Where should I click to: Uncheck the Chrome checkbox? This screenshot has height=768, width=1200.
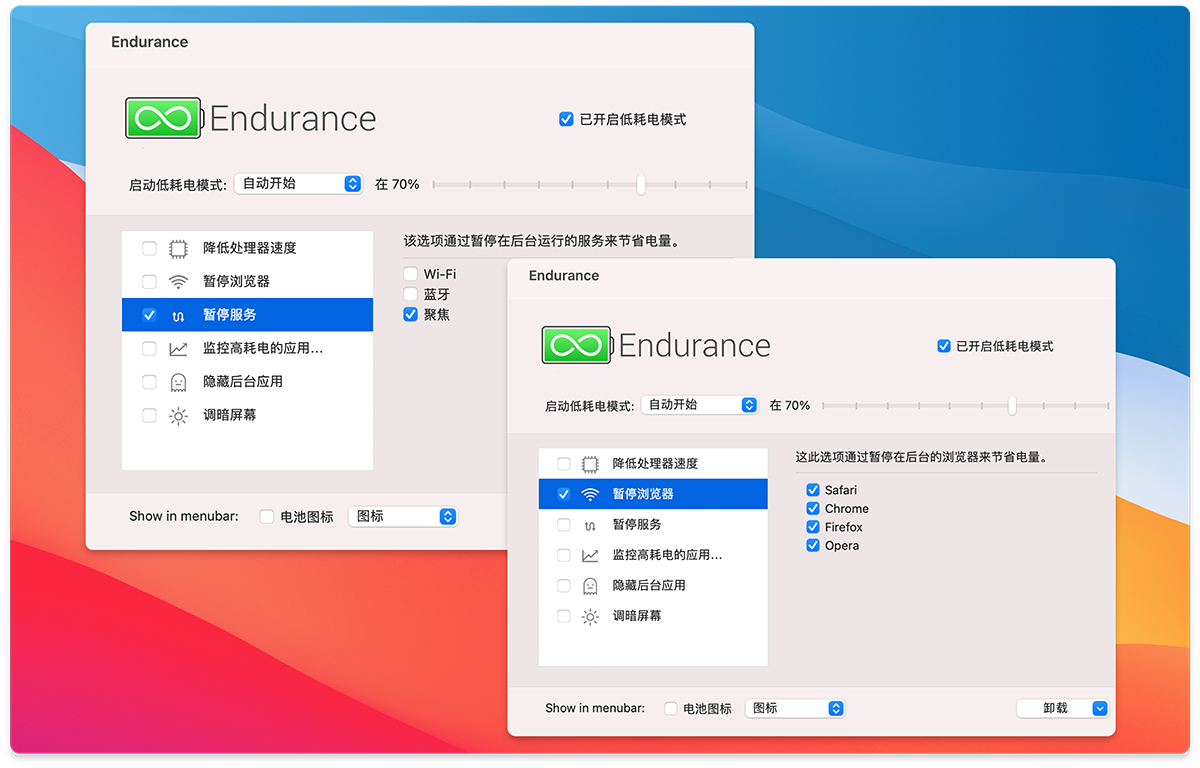[813, 508]
